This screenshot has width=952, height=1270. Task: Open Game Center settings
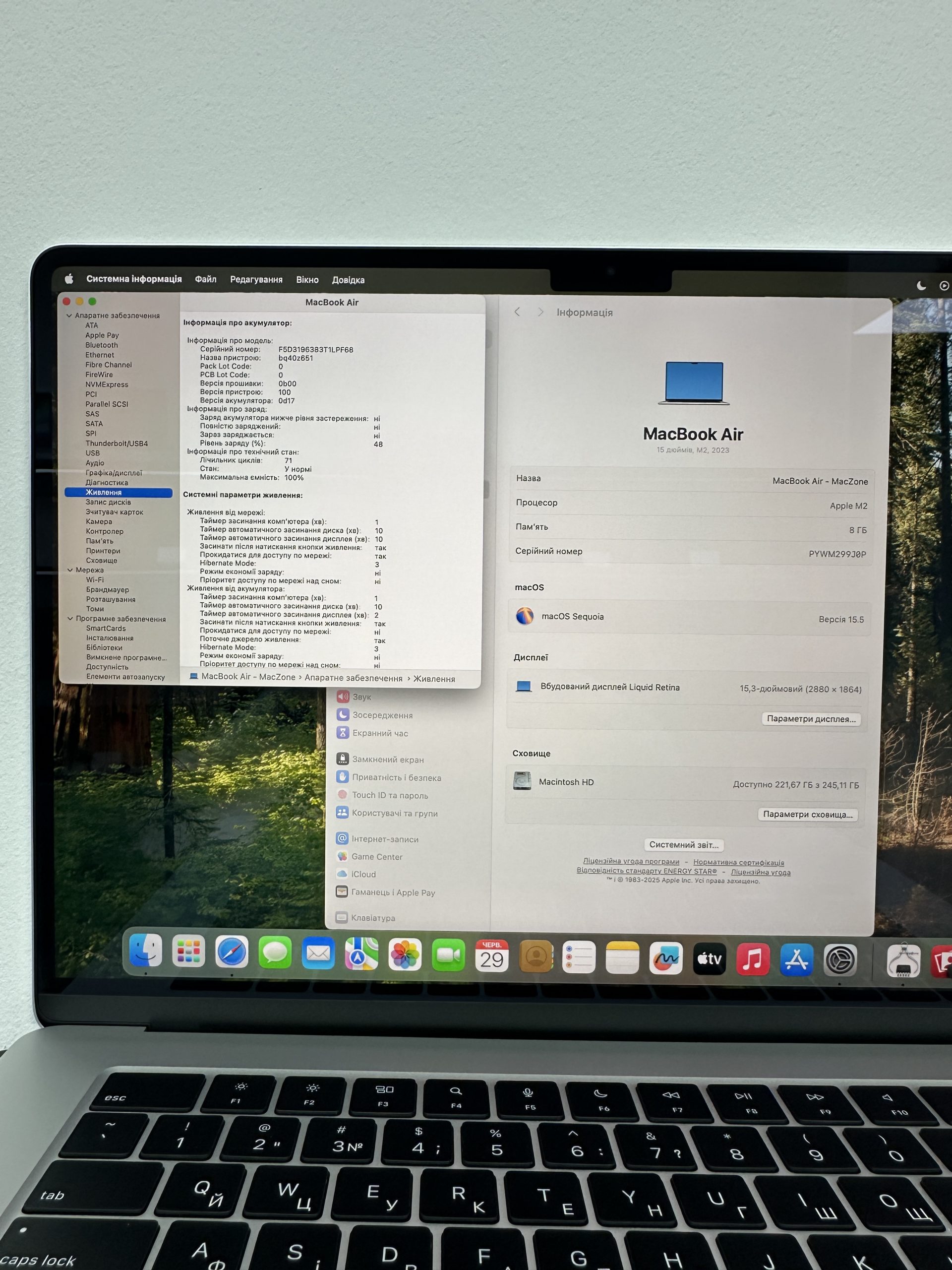click(x=369, y=857)
